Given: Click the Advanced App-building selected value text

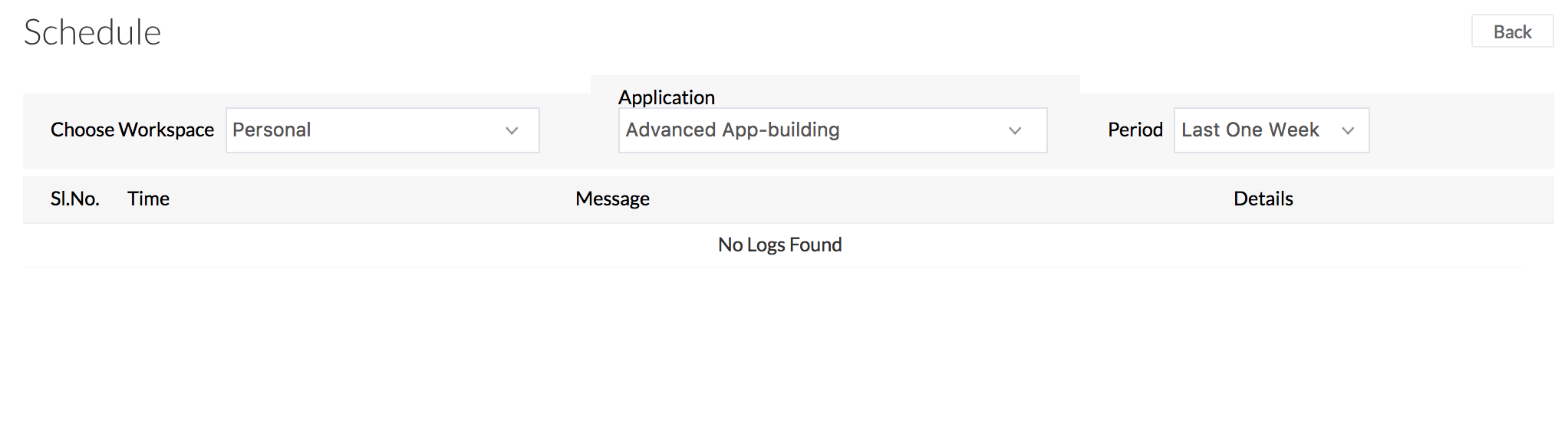Looking at the screenshot, I should pyautogui.click(x=732, y=130).
